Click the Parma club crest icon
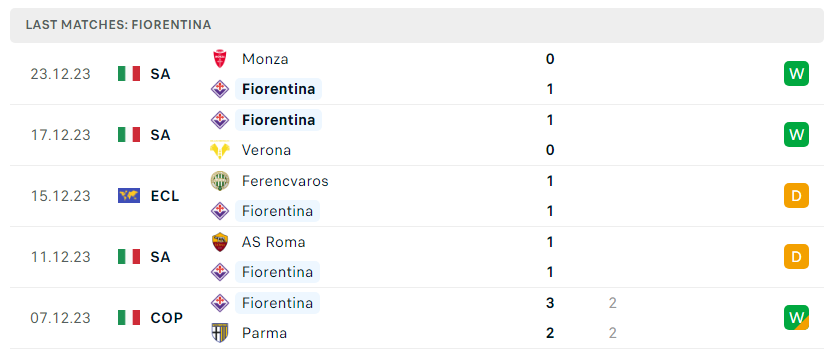 coord(219,333)
